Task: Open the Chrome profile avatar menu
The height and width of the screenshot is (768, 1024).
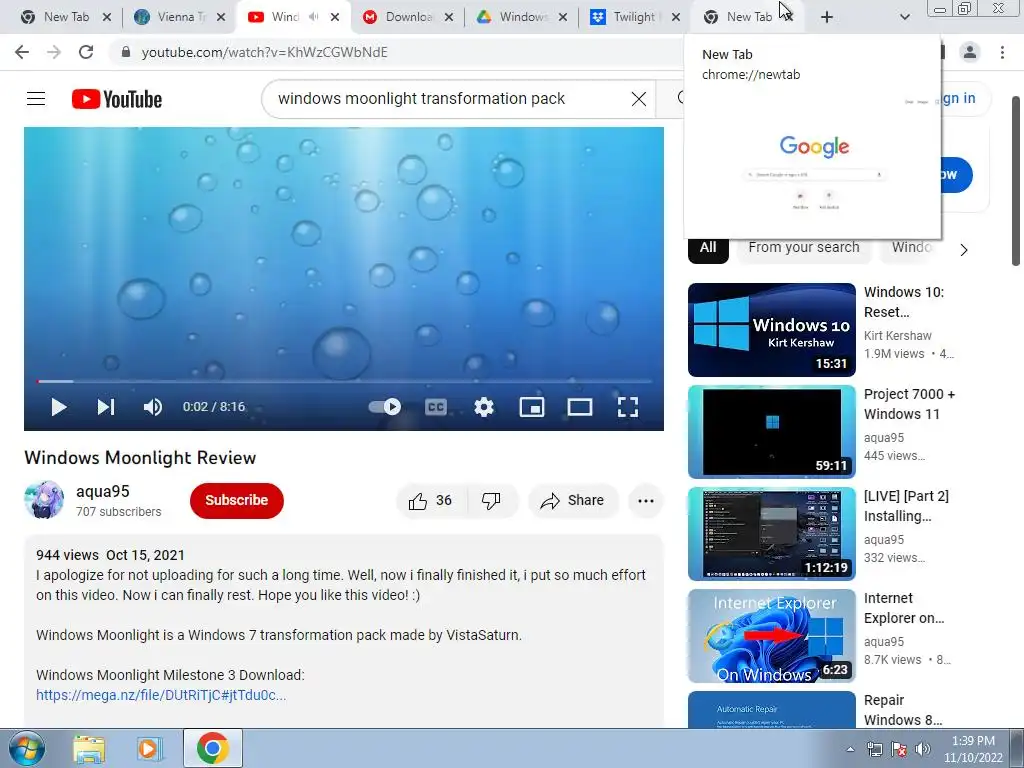Action: [x=970, y=52]
